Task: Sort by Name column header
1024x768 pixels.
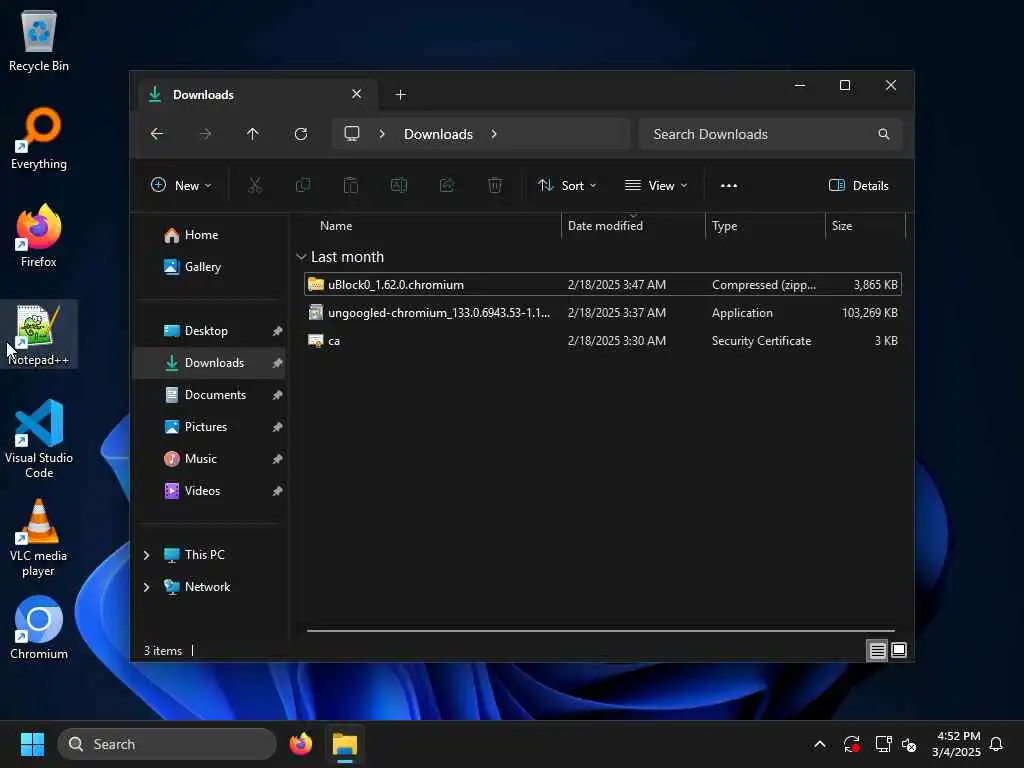Action: [431, 226]
